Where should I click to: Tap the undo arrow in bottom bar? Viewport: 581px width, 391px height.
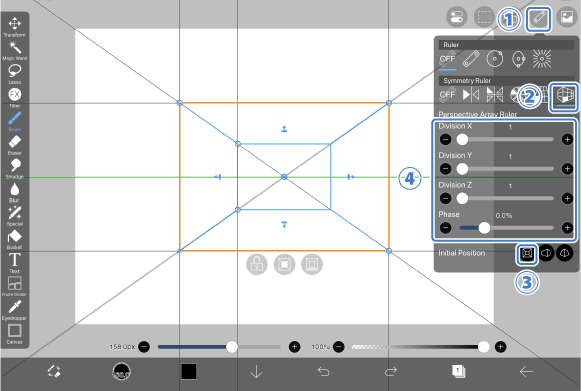323,371
